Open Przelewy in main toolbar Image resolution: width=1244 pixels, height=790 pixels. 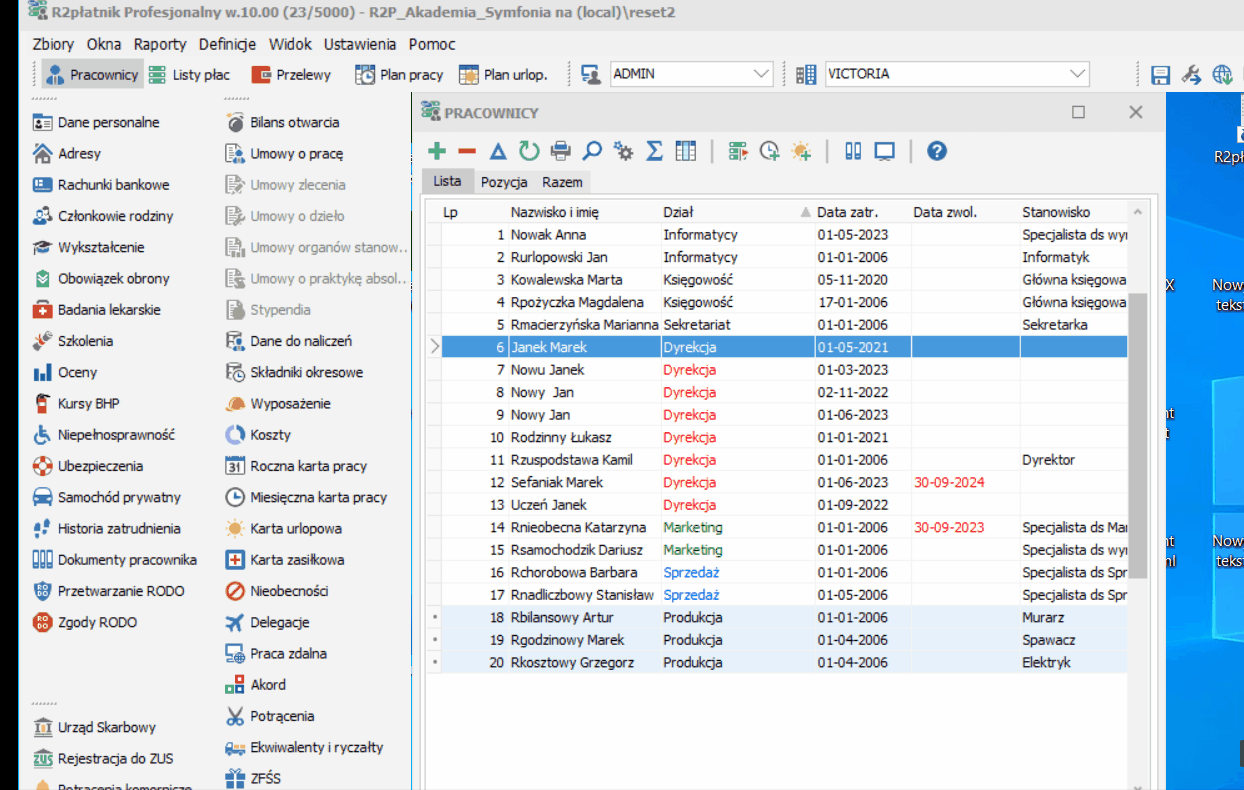pyautogui.click(x=291, y=74)
